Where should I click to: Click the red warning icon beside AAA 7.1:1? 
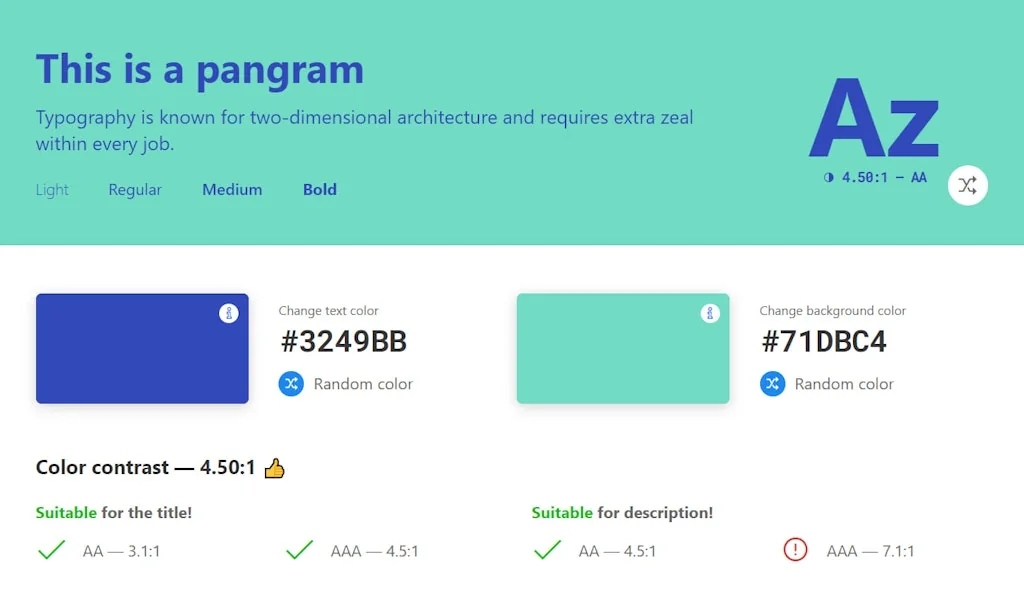pyautogui.click(x=795, y=550)
